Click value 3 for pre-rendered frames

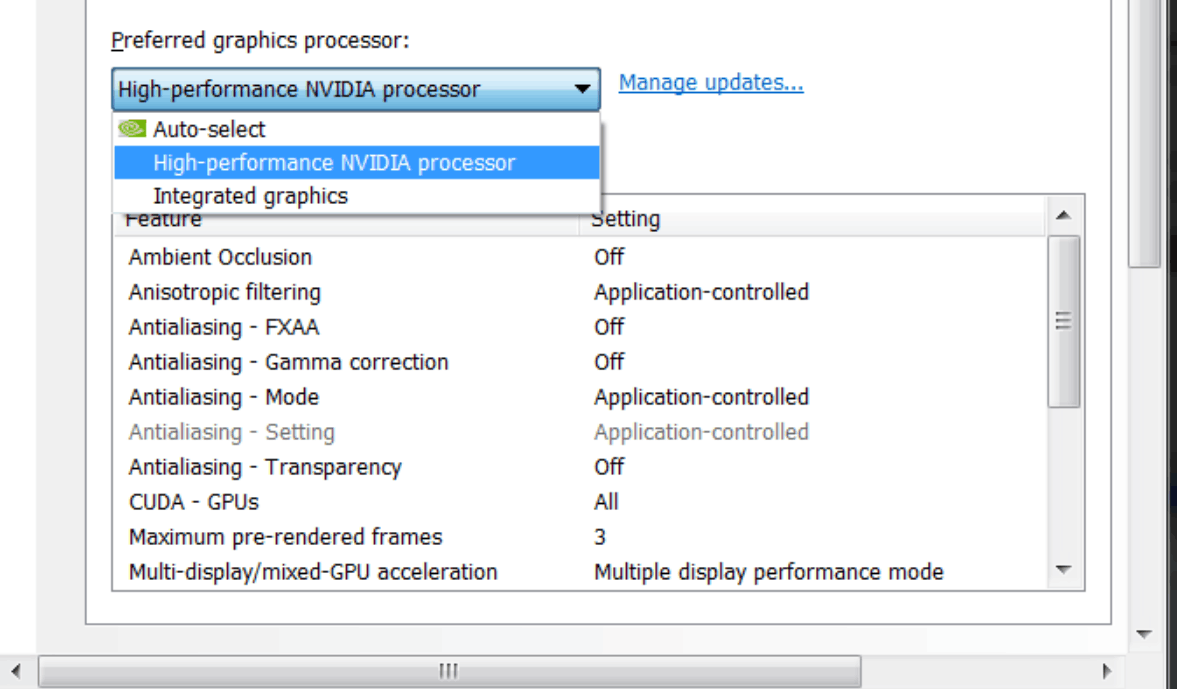tap(600, 537)
